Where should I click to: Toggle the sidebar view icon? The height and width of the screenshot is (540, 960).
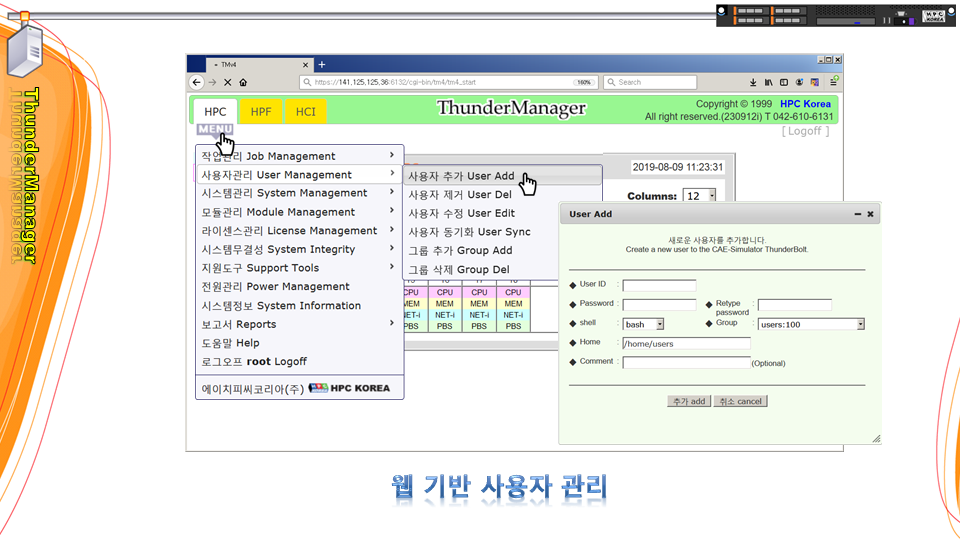point(784,82)
